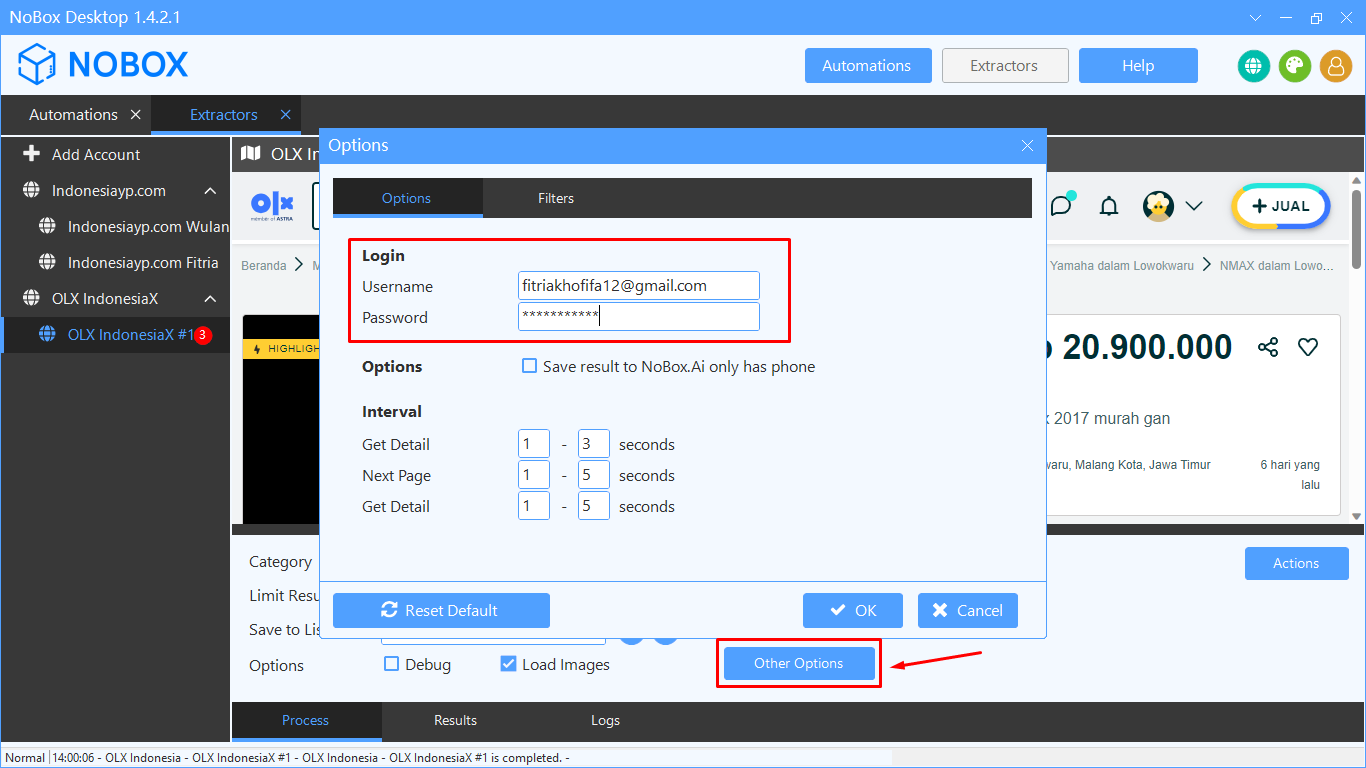Click the orange user profile icon
The width and height of the screenshot is (1366, 768).
[x=1335, y=66]
